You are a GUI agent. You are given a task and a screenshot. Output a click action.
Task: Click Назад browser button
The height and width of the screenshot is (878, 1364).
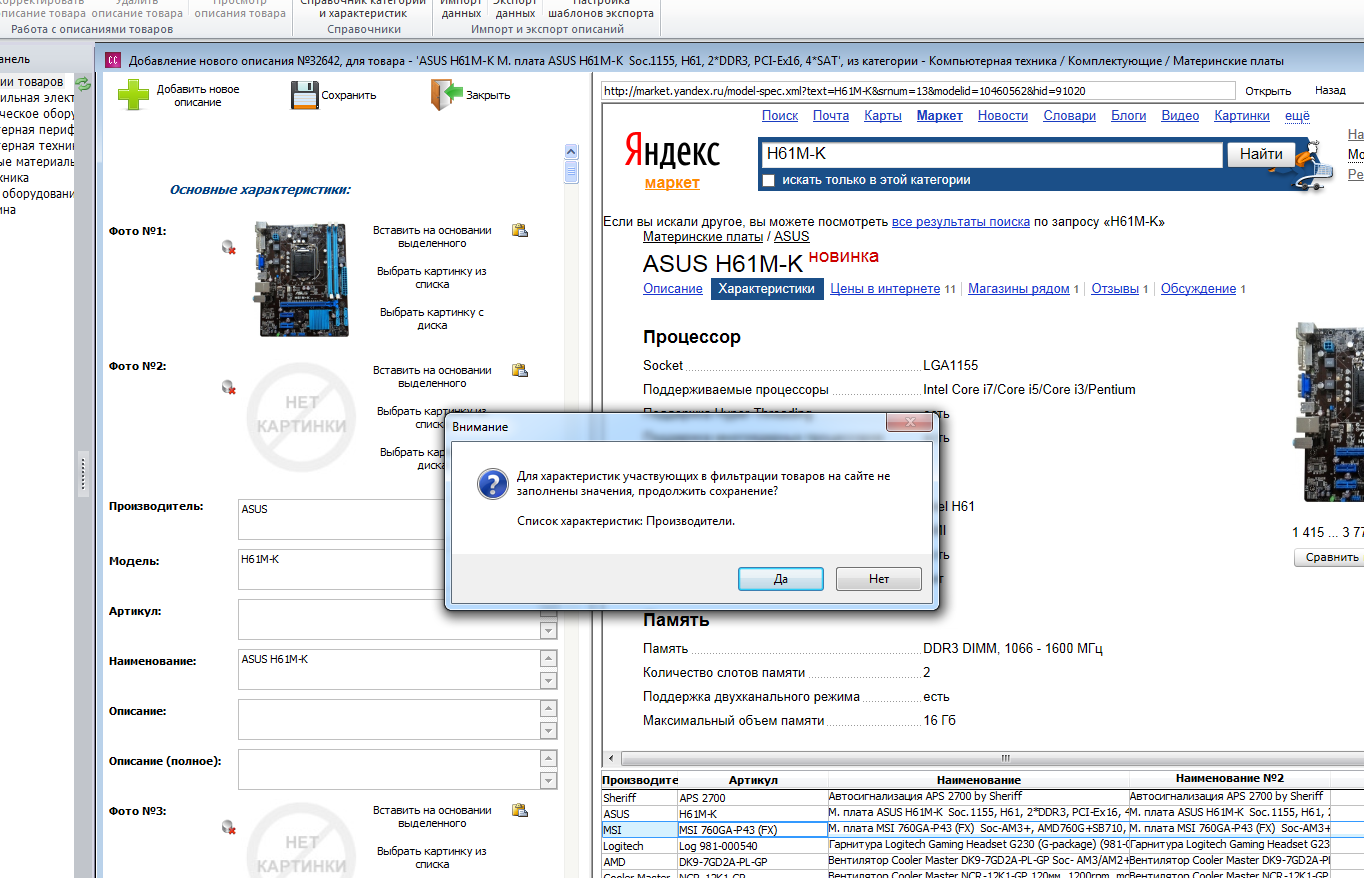coord(1330,90)
